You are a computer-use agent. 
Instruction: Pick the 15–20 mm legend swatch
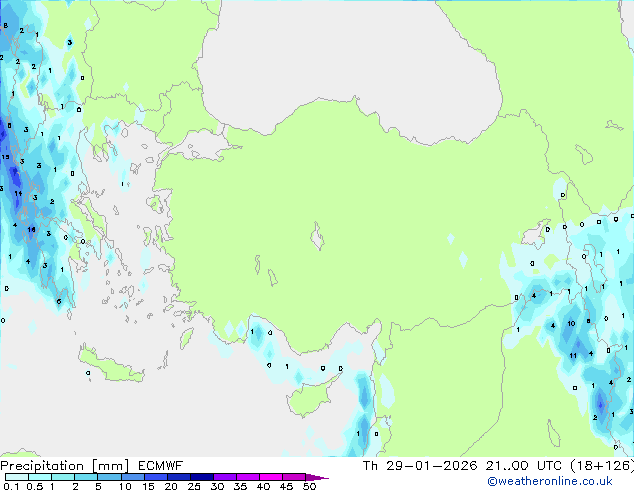[x=155, y=477]
